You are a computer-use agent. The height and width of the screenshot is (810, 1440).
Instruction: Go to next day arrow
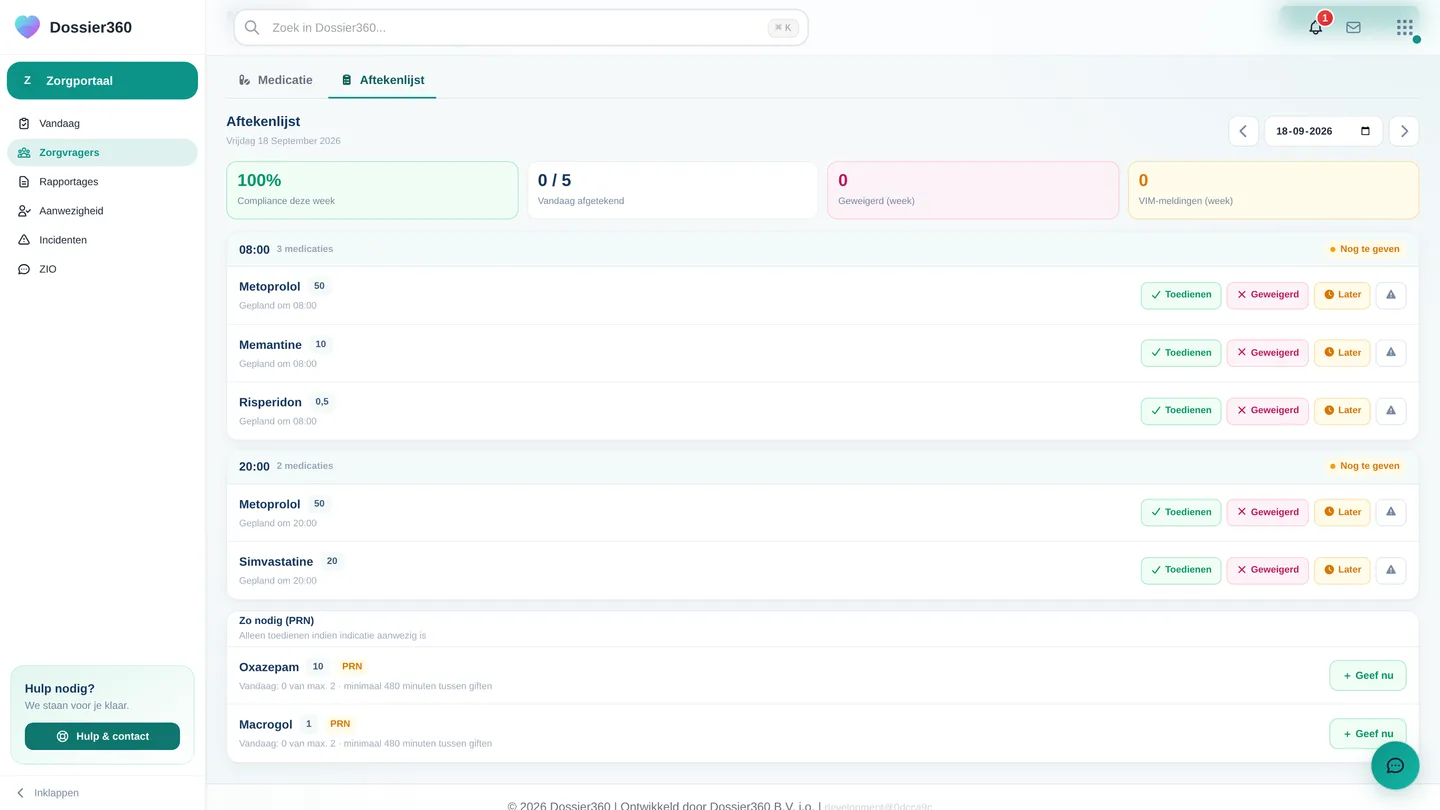point(1404,131)
